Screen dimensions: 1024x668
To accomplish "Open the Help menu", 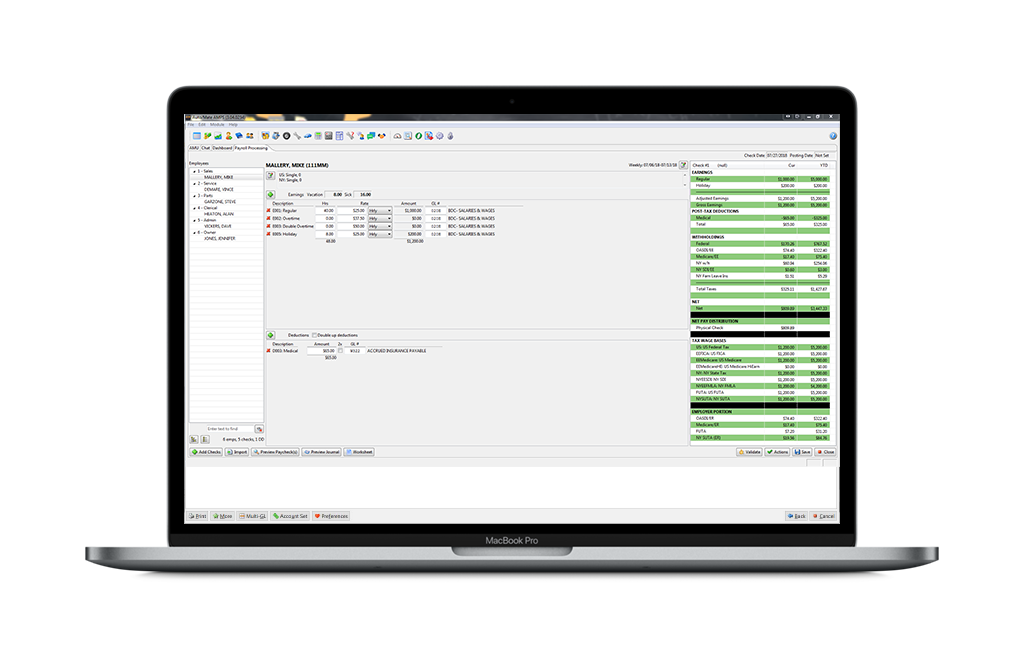I will (x=233, y=125).
